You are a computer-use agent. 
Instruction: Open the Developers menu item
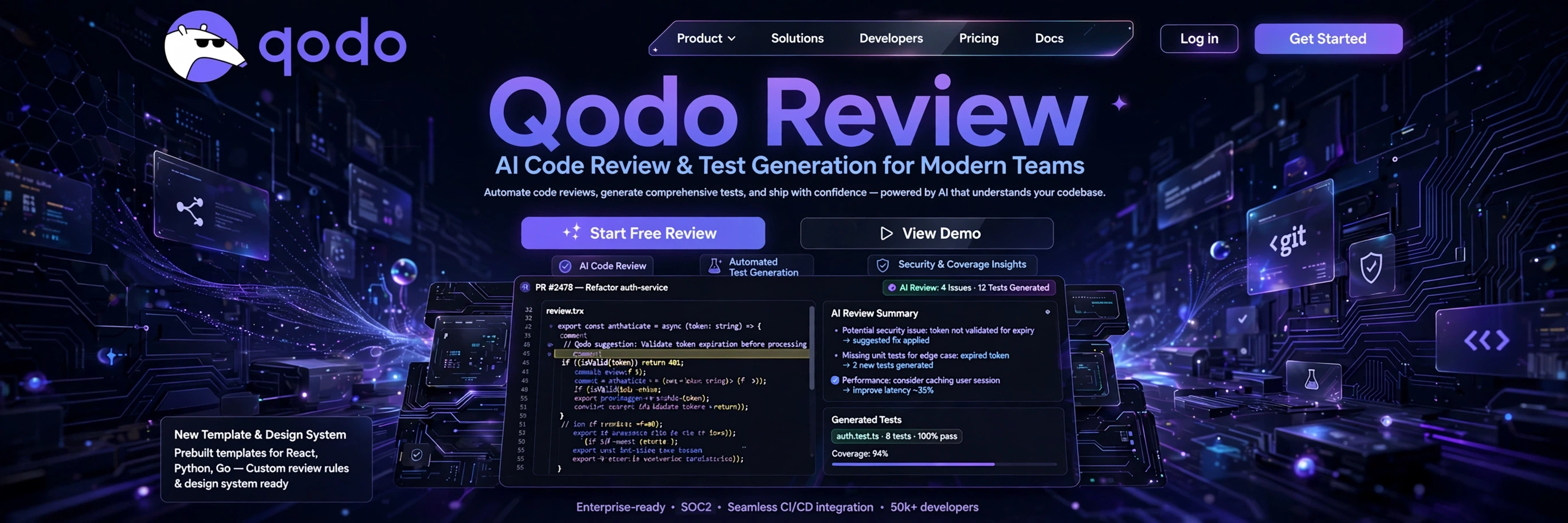tap(891, 38)
